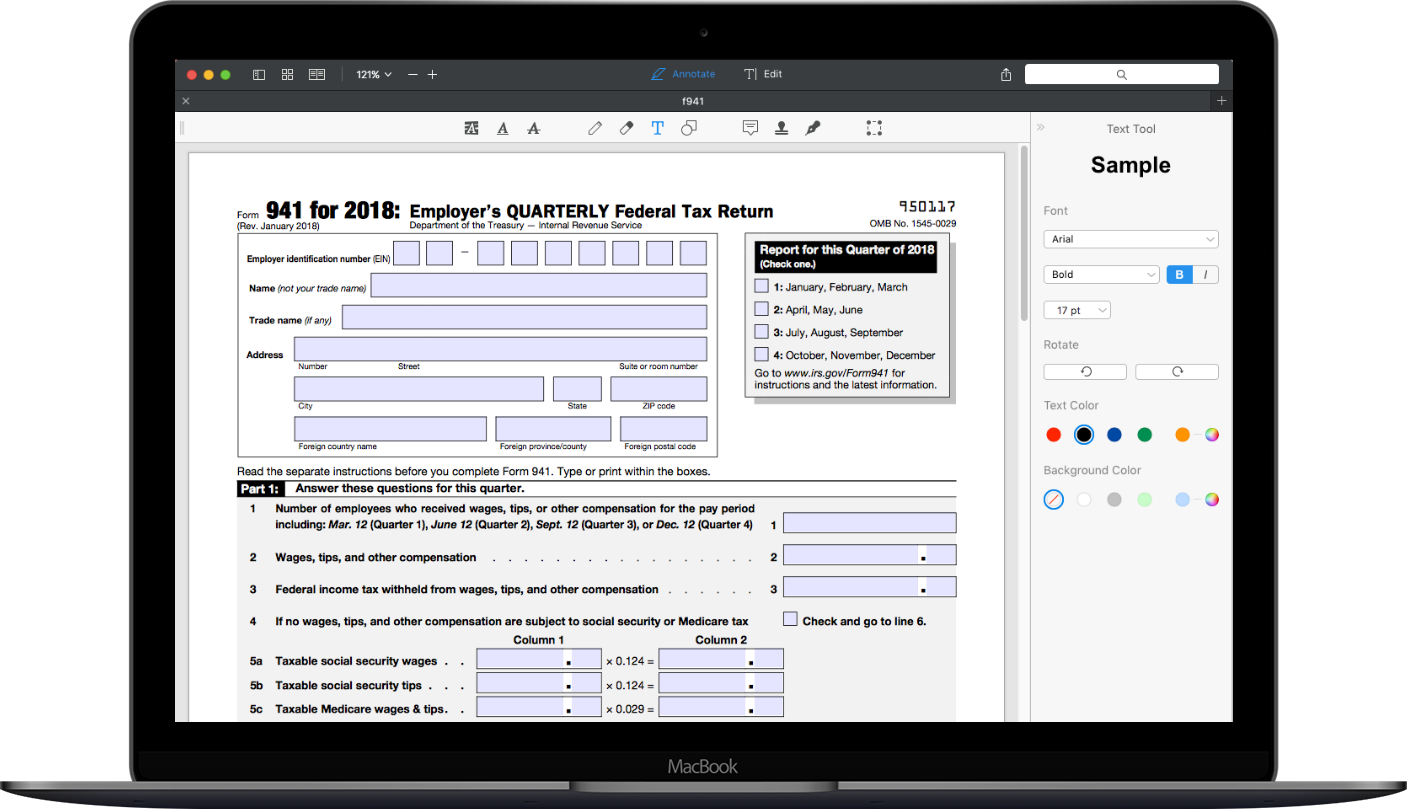Click the Trade name field

524,317
